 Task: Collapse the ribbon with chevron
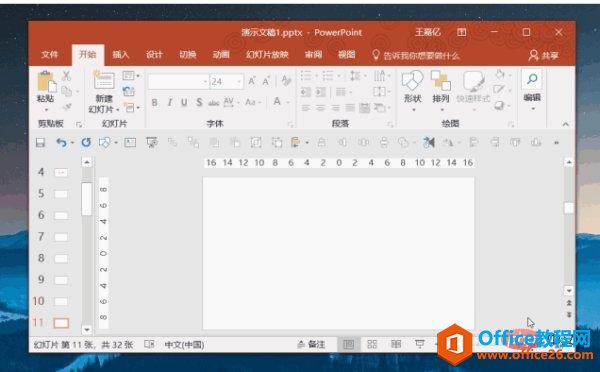pos(566,124)
